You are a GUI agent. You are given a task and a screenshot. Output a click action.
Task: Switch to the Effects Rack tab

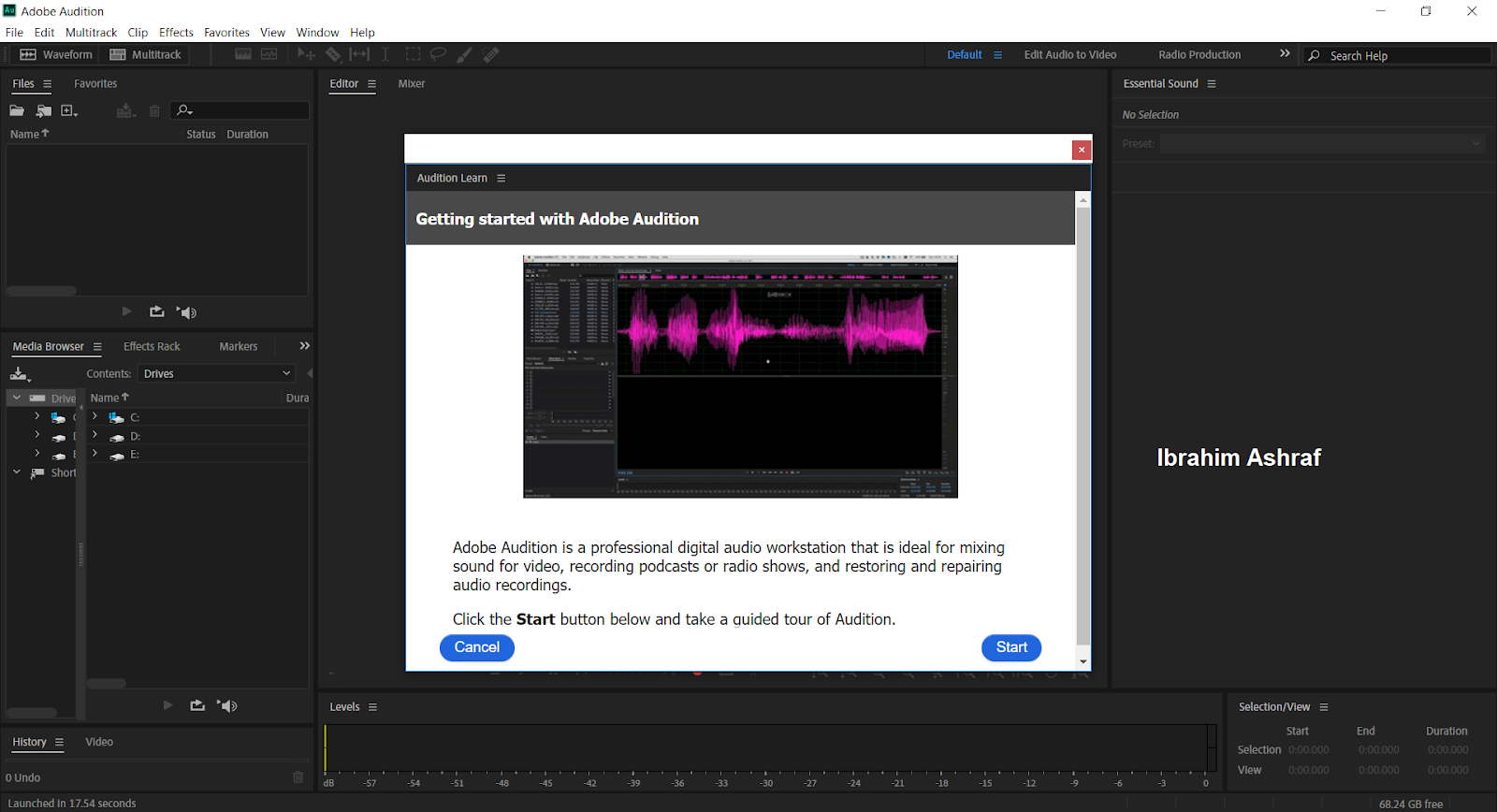pos(152,346)
